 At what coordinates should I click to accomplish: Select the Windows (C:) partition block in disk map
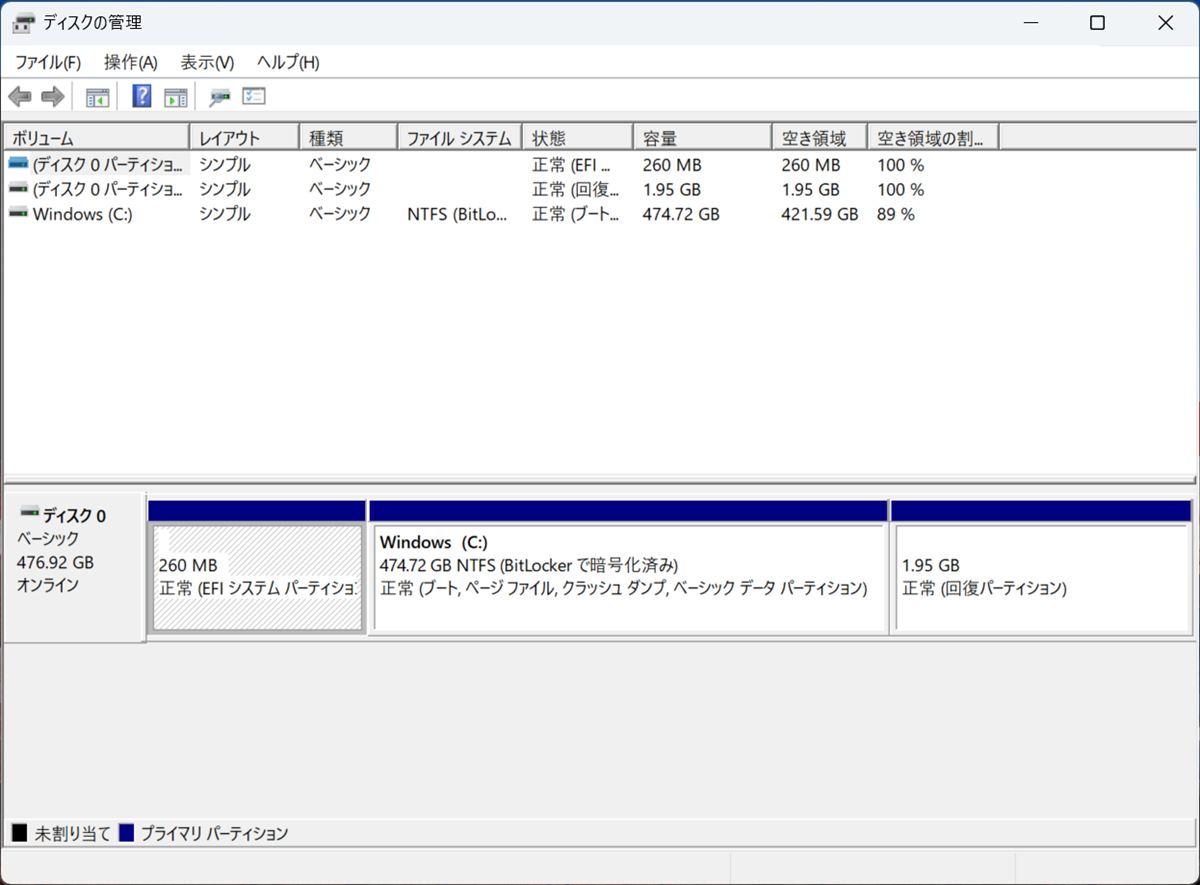pos(627,578)
